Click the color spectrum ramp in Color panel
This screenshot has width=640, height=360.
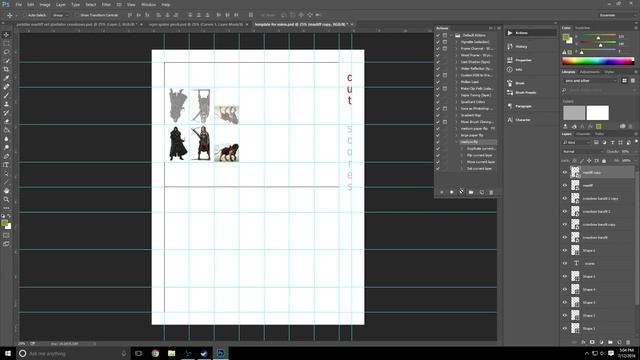598,61
